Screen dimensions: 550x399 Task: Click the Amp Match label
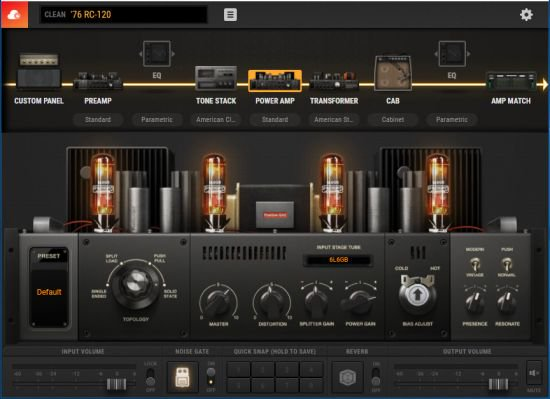click(x=511, y=101)
